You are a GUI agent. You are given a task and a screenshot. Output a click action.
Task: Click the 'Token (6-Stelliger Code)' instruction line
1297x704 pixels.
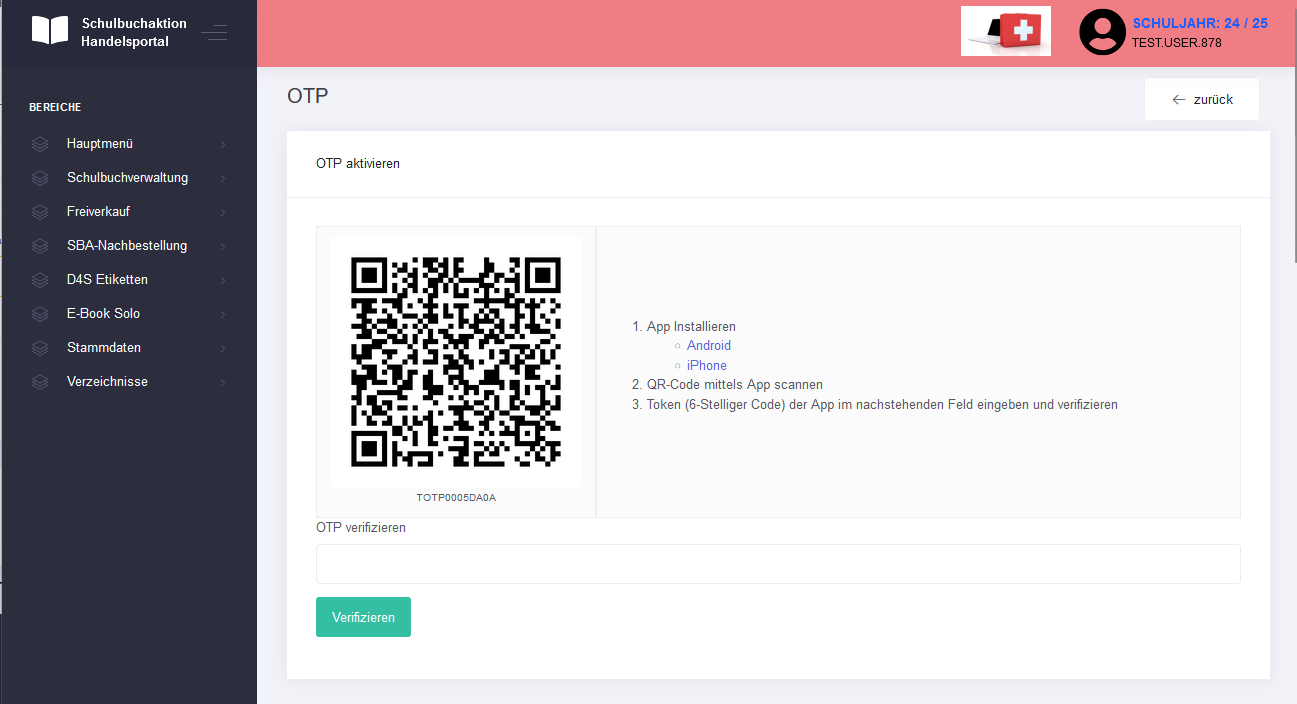pyautogui.click(x=882, y=405)
